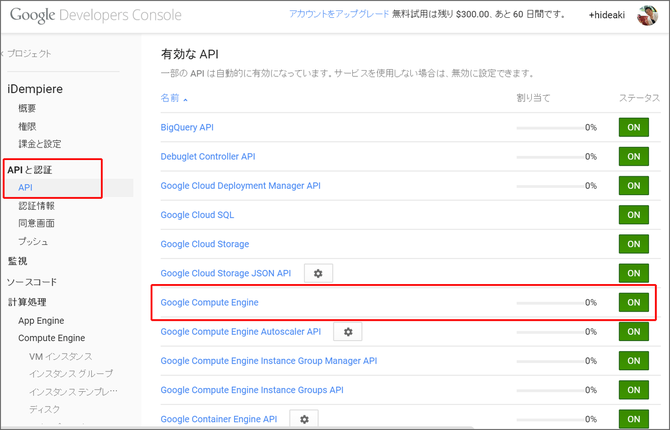Go back to プロジェクト list

tap(26, 53)
